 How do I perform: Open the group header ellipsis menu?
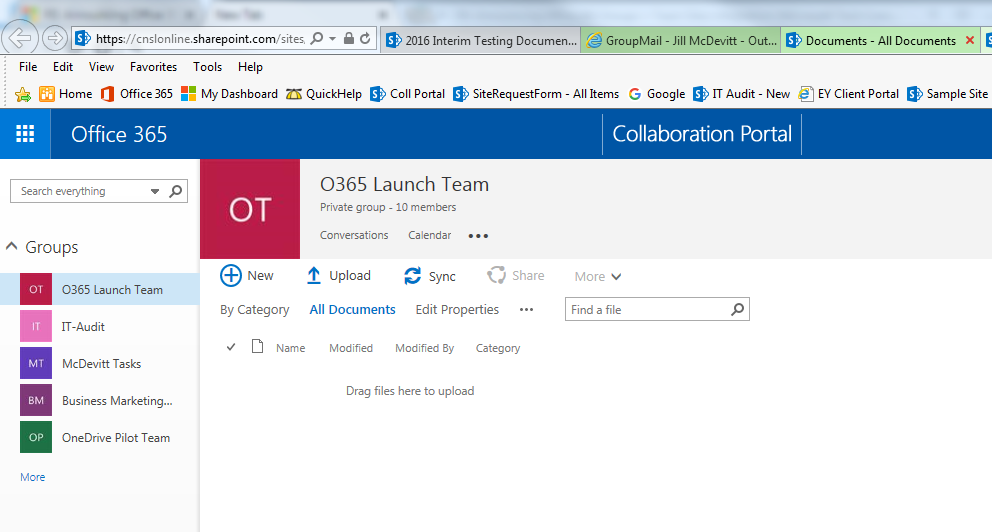pyautogui.click(x=478, y=236)
